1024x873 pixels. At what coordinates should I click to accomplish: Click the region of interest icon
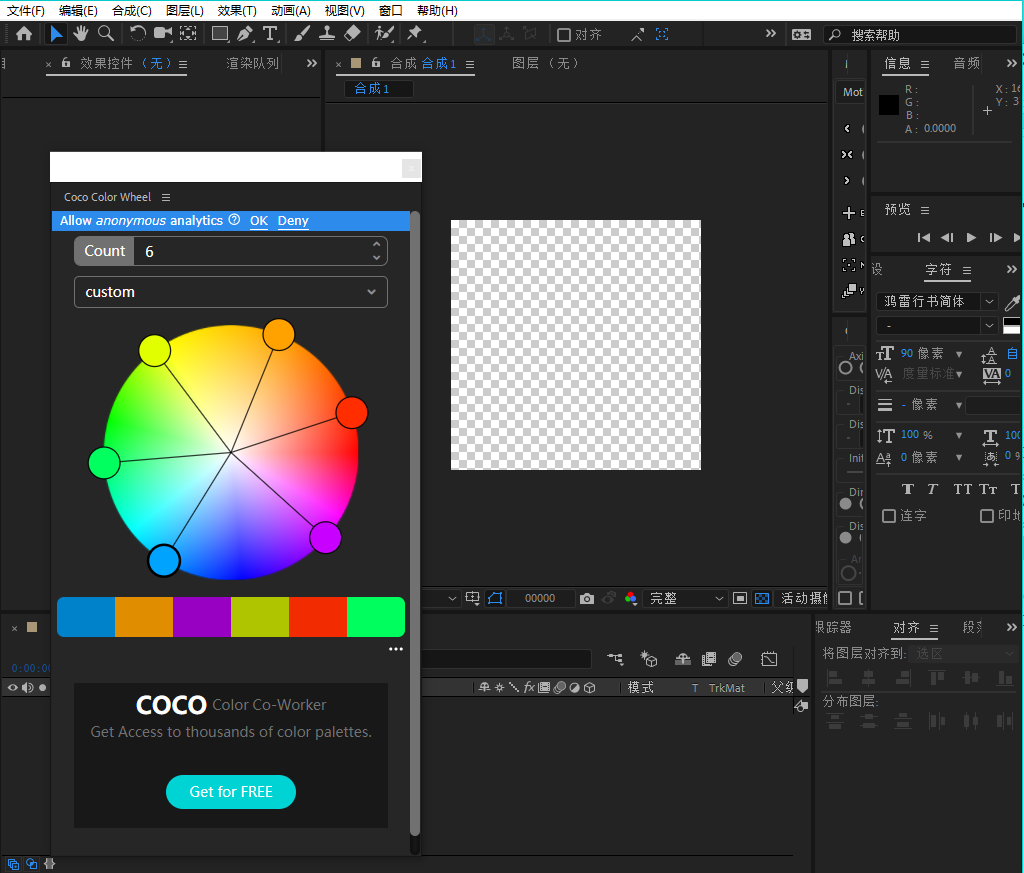(x=740, y=599)
